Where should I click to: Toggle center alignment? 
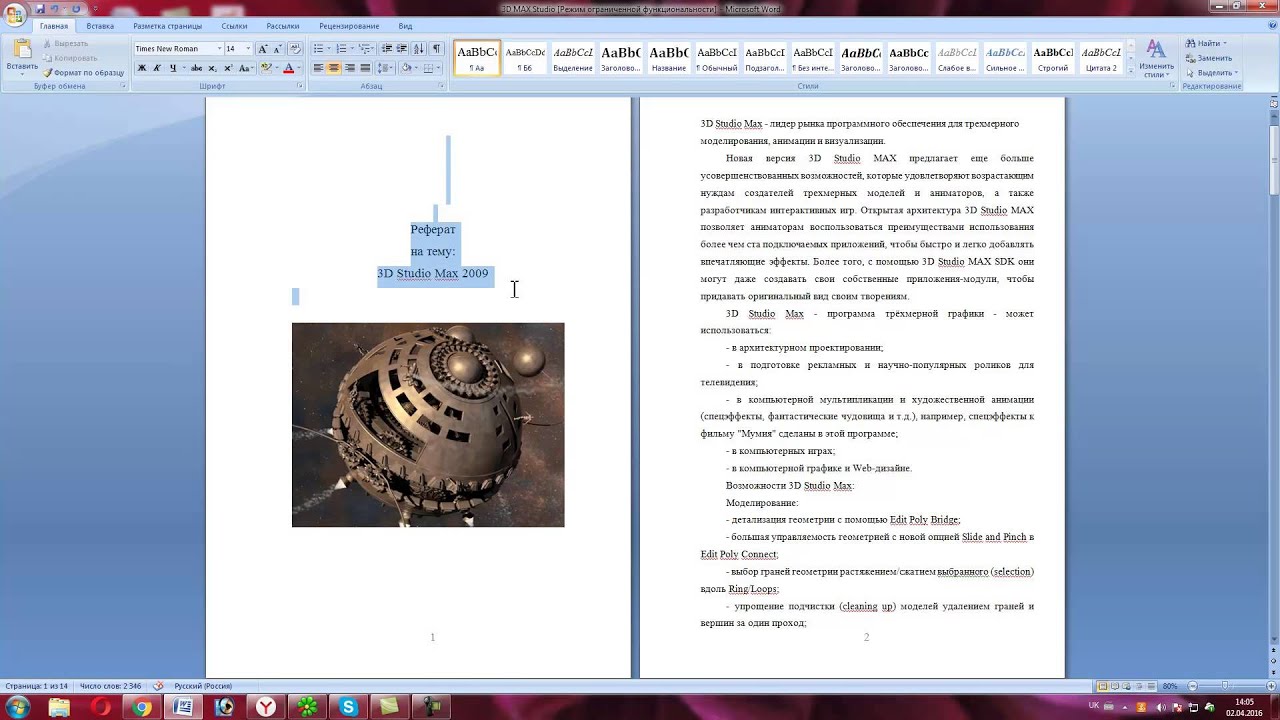pyautogui.click(x=334, y=68)
